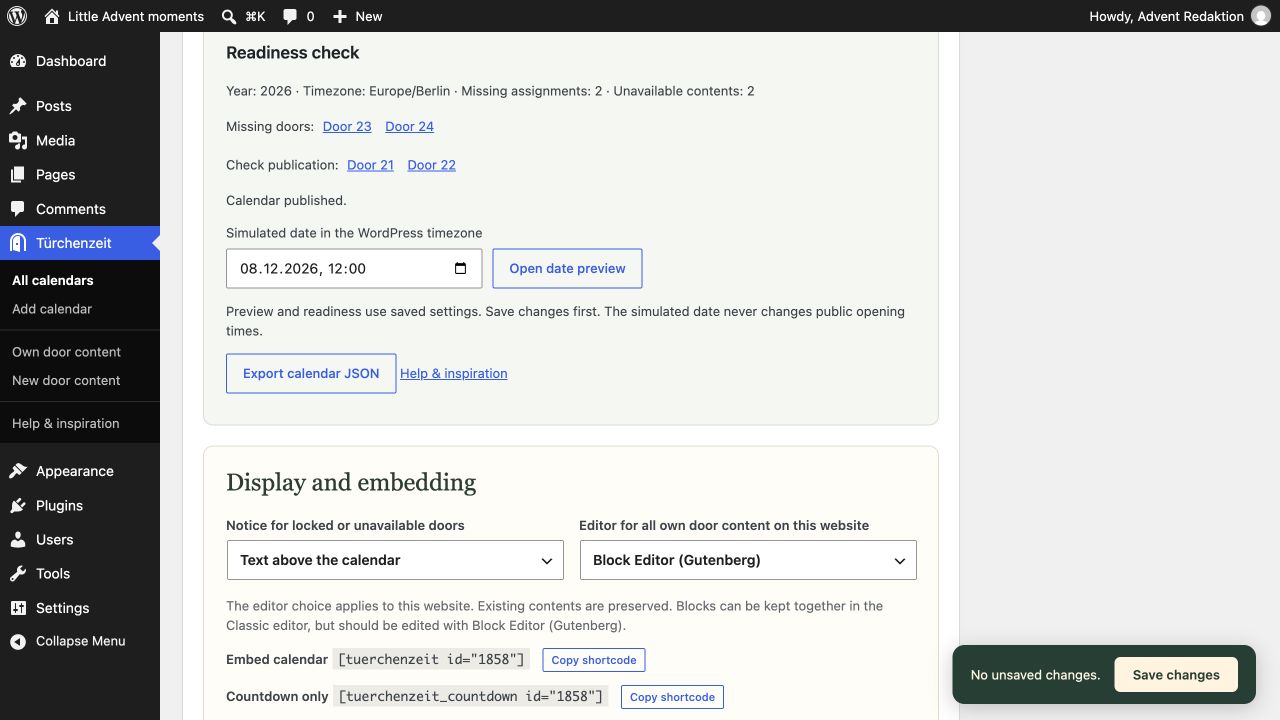Open the search magnifier icon

click(229, 16)
